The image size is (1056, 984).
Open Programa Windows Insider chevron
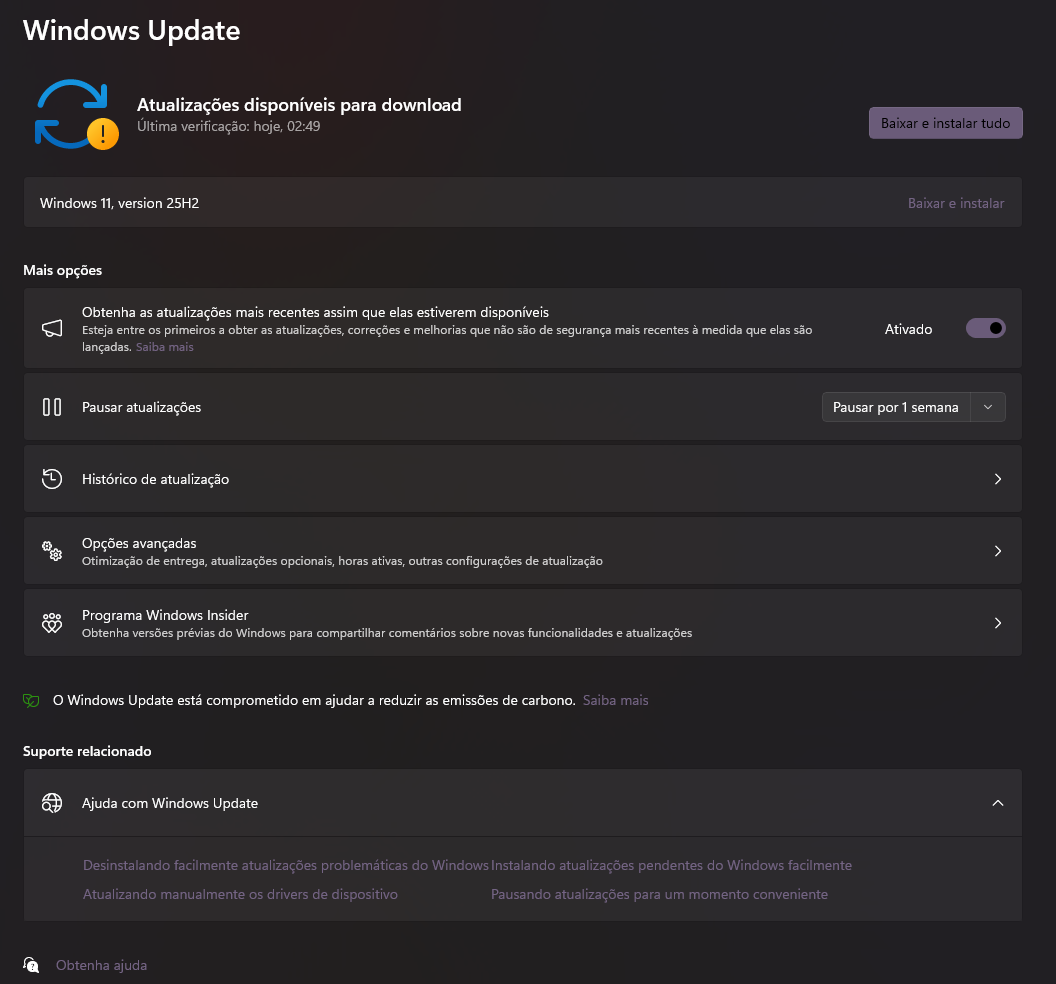998,623
